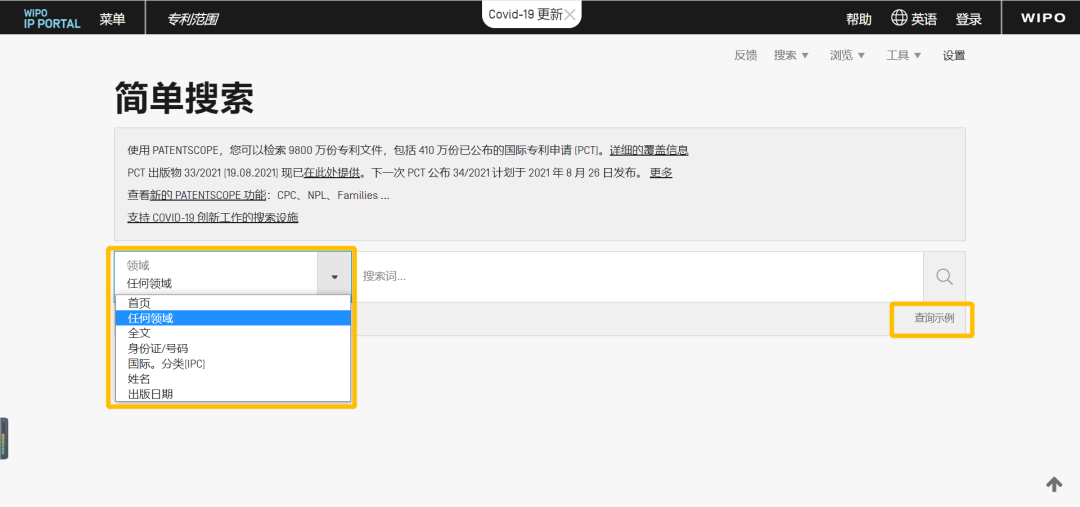Click the 更多 link
This screenshot has width=1080, height=507.
click(x=661, y=173)
